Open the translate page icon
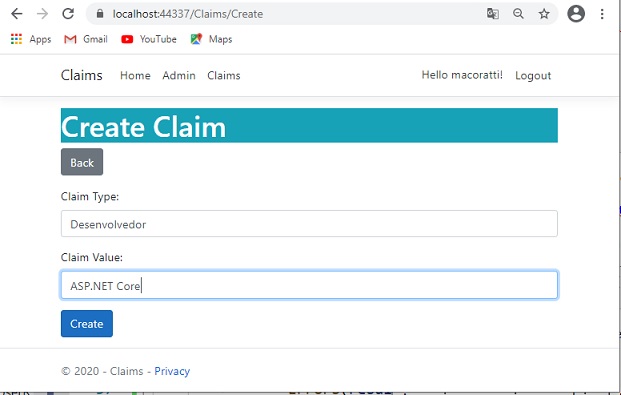The width and height of the screenshot is (621, 395). click(x=493, y=14)
